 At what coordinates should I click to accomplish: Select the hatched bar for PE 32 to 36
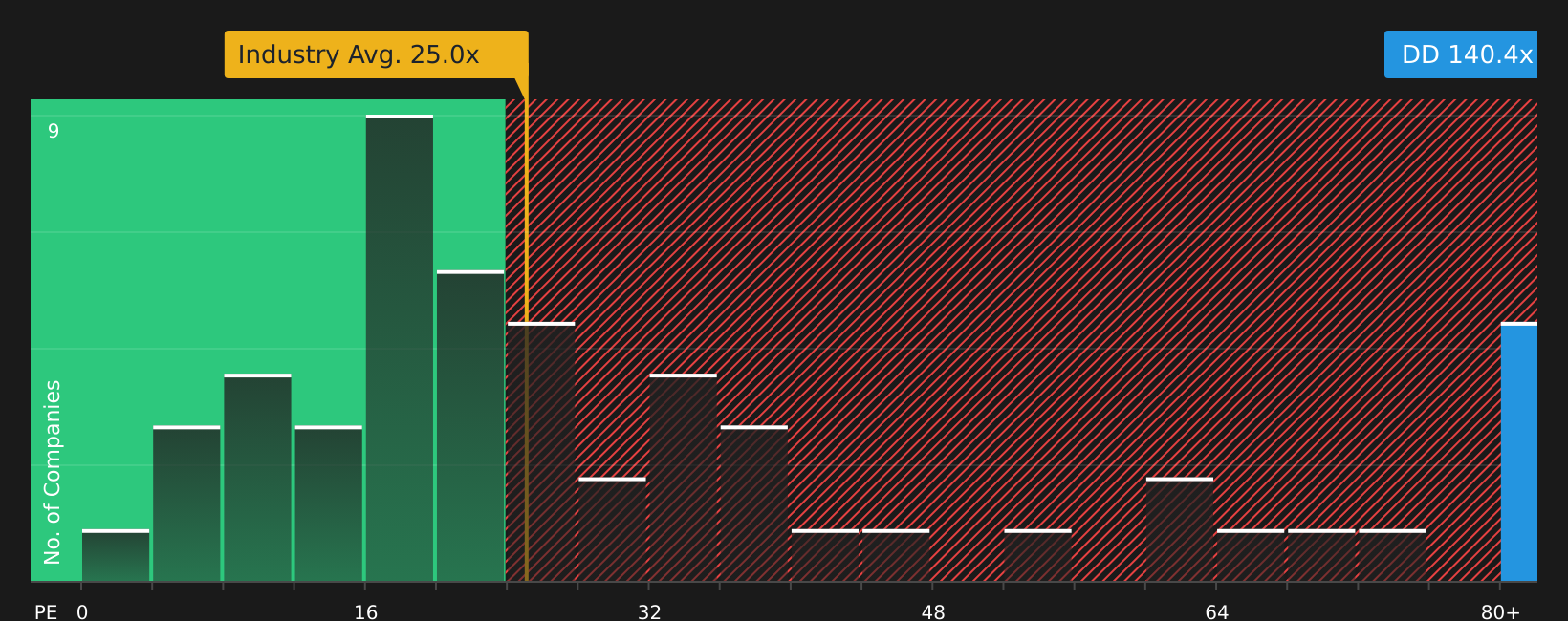683,478
